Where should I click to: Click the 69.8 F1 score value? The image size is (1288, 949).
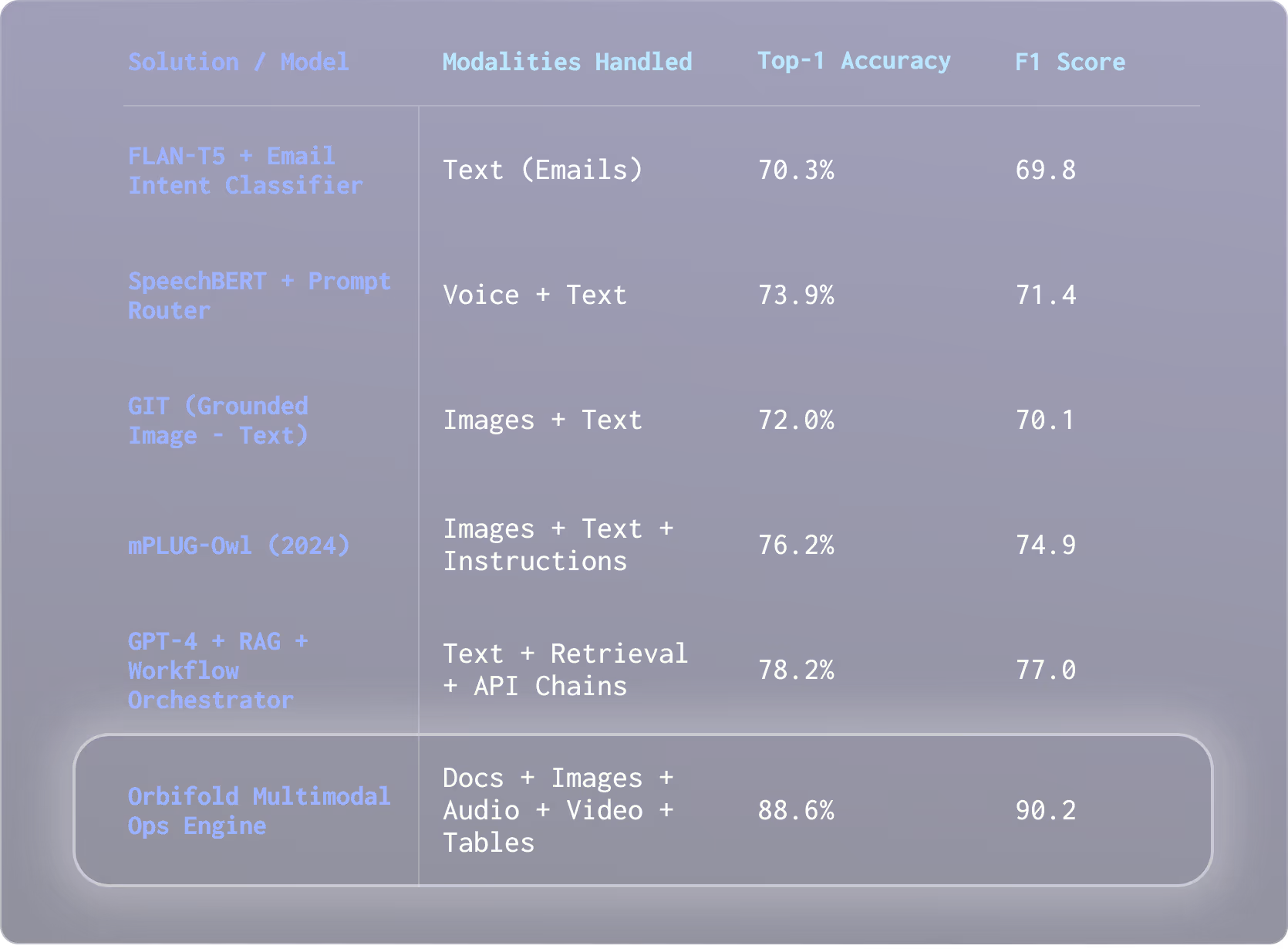tap(1045, 170)
